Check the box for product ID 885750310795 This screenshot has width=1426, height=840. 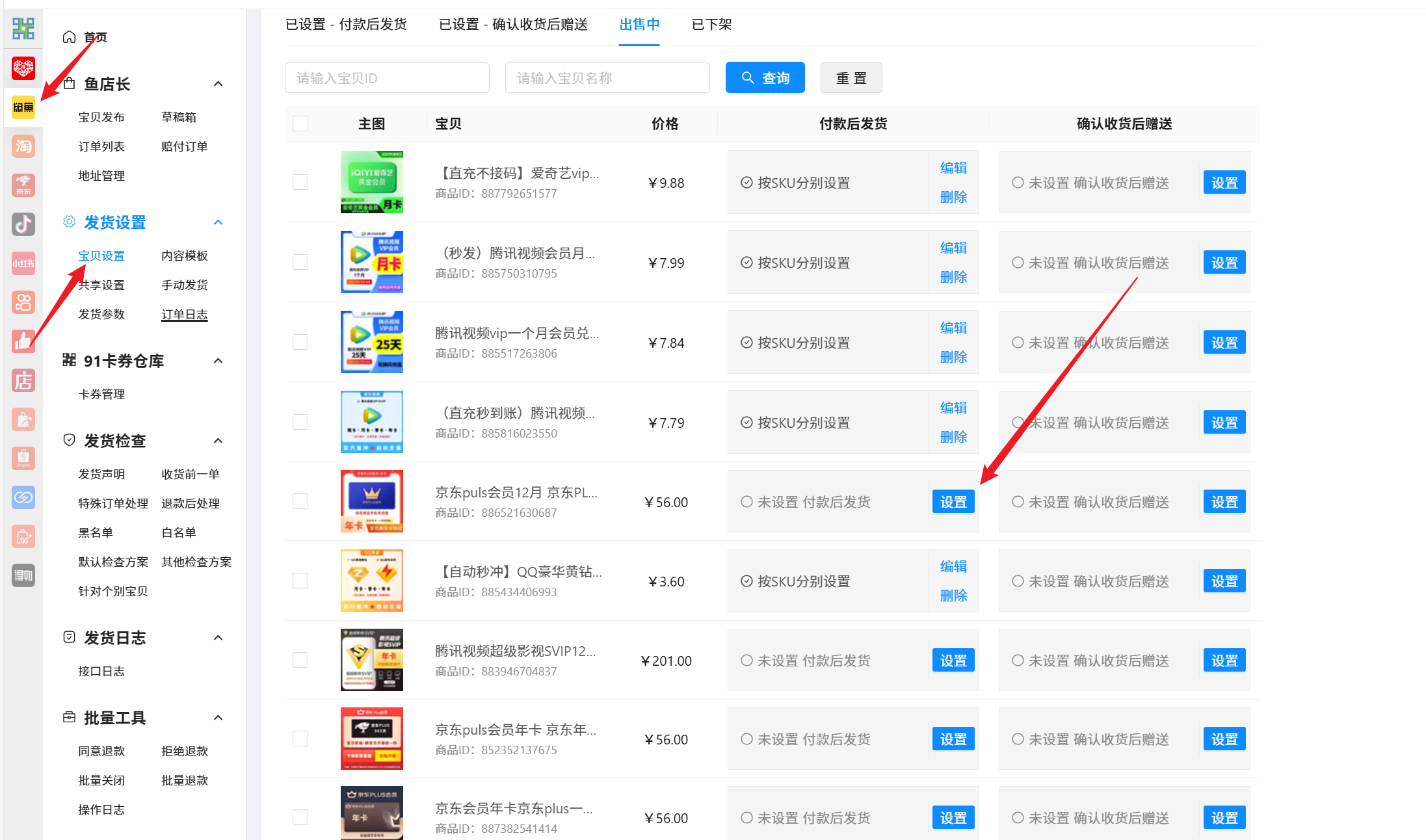tap(300, 262)
